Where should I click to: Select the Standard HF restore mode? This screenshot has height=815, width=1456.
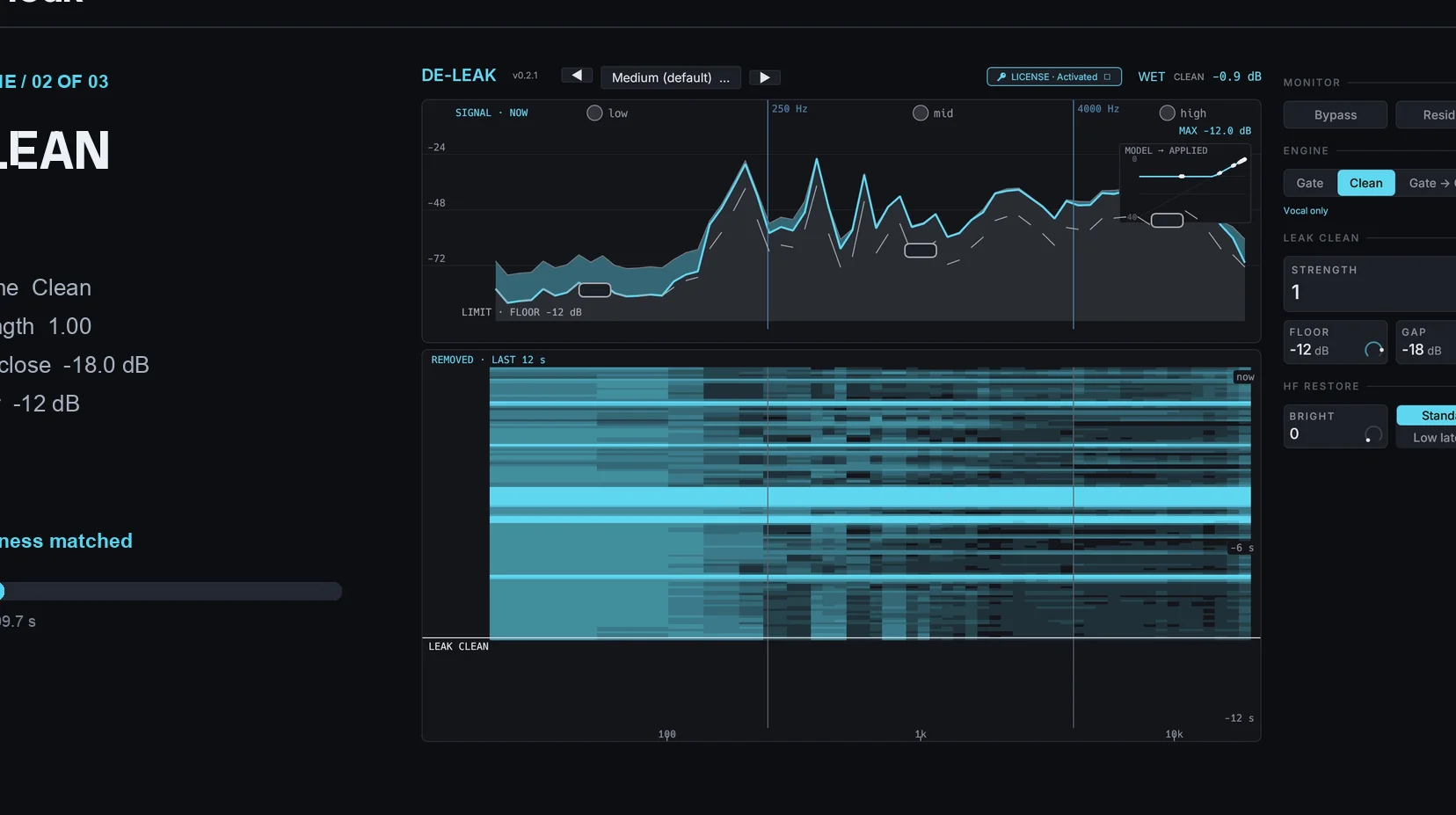click(1426, 416)
